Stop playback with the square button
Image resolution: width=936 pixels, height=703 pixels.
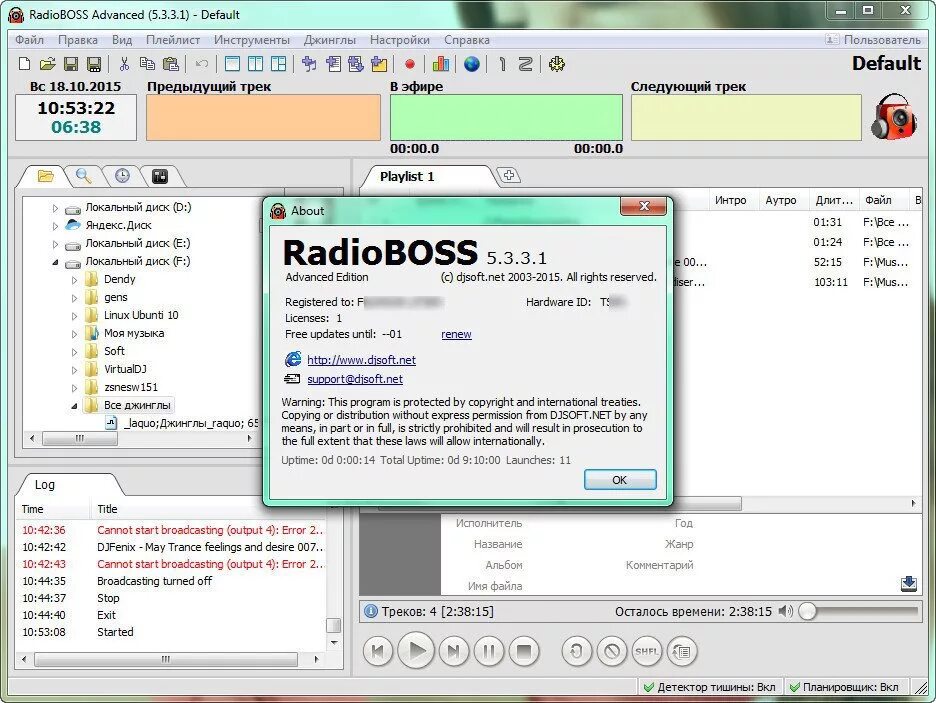[x=524, y=651]
